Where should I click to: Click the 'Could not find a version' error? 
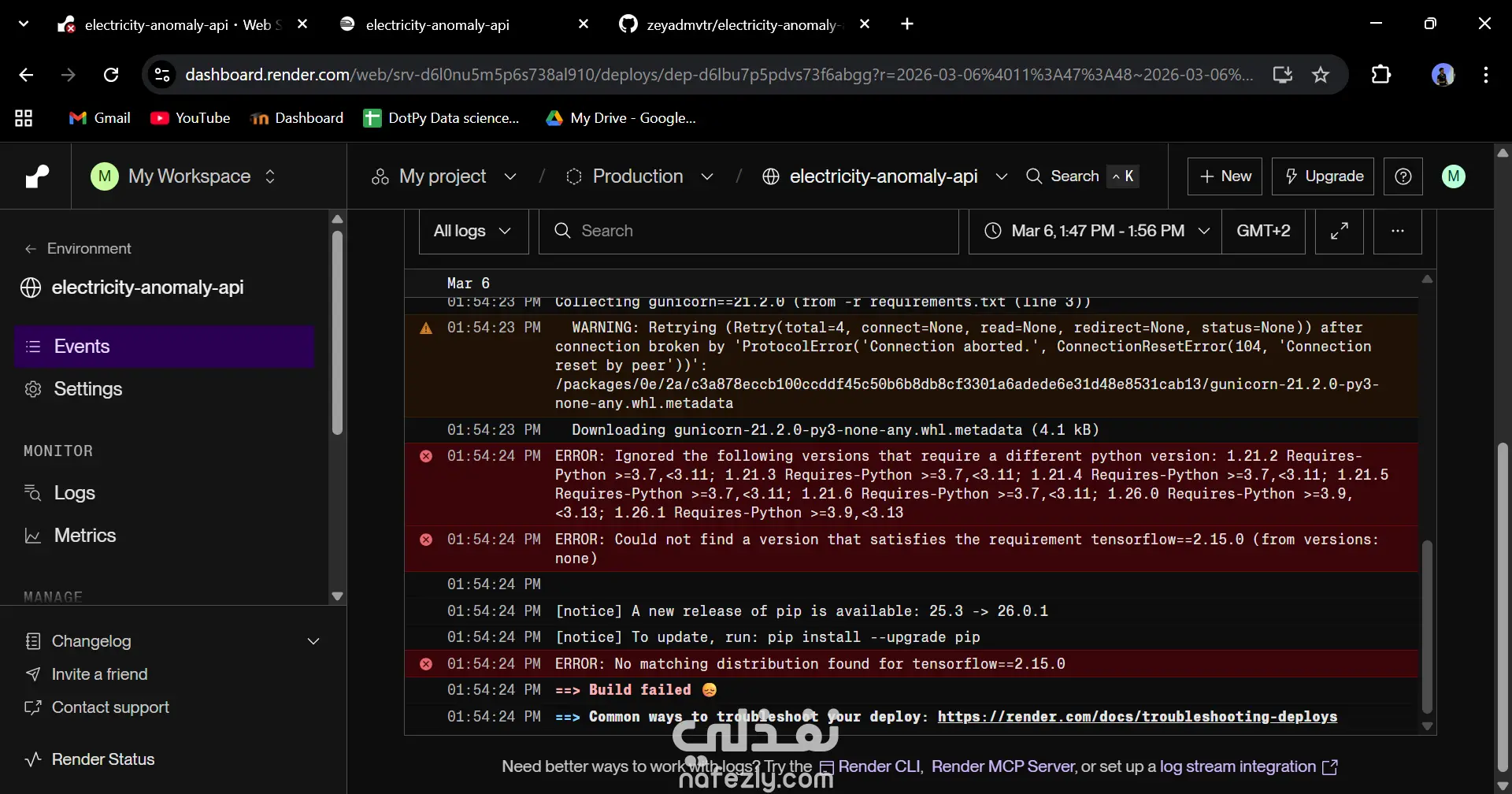[911, 549]
